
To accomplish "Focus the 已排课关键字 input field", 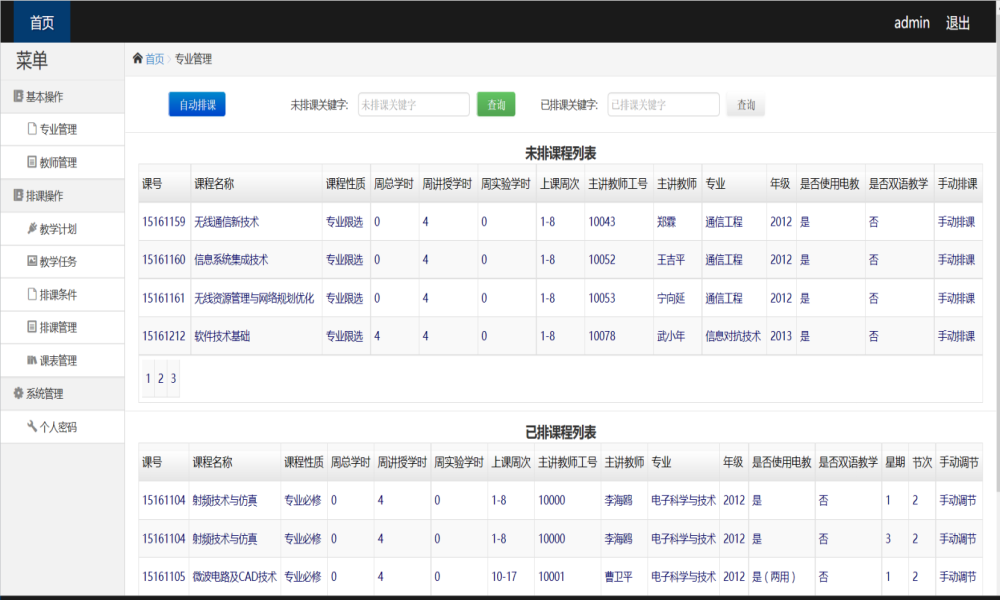I will tap(663, 105).
